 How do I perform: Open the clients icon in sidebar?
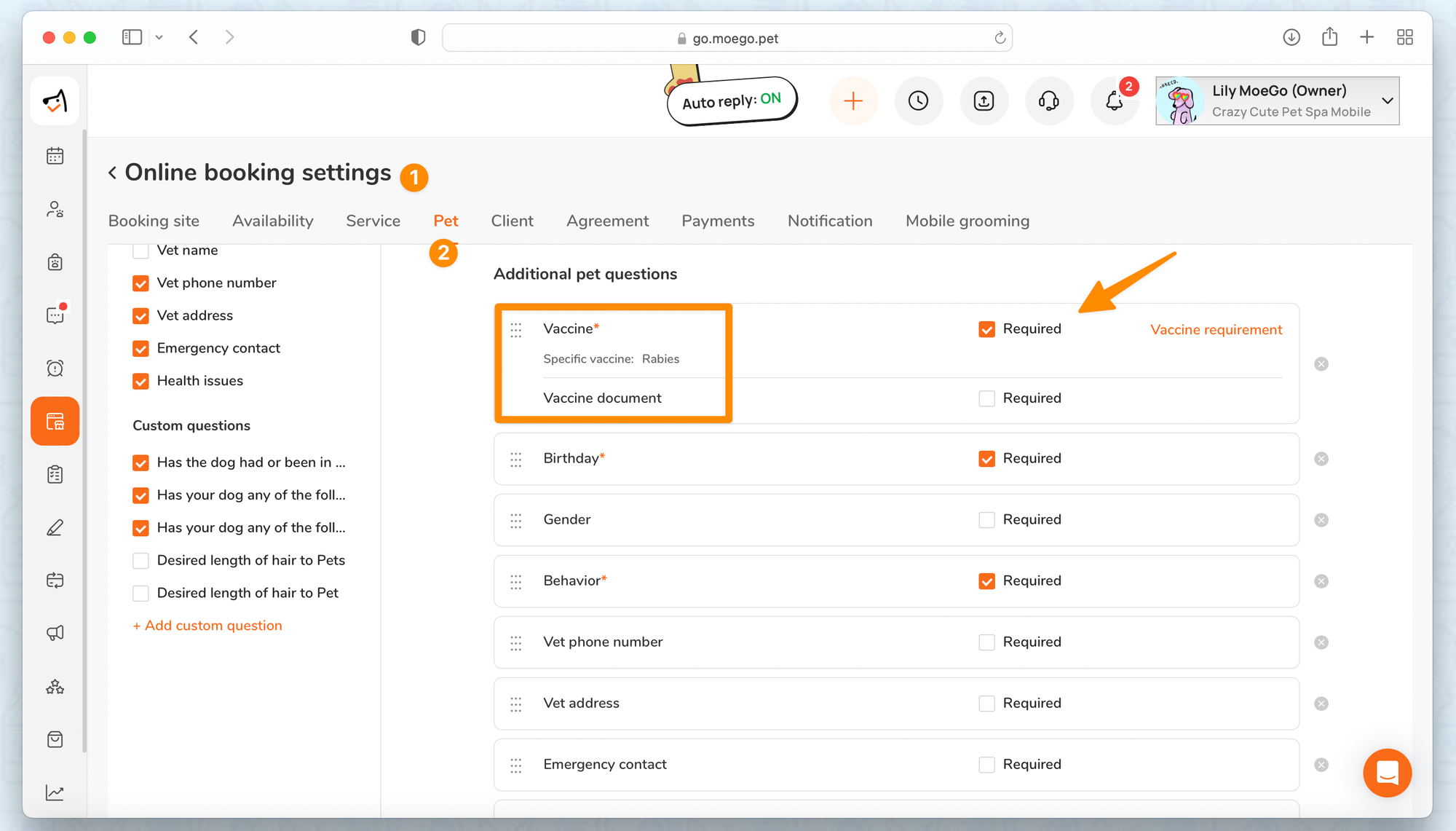55,210
